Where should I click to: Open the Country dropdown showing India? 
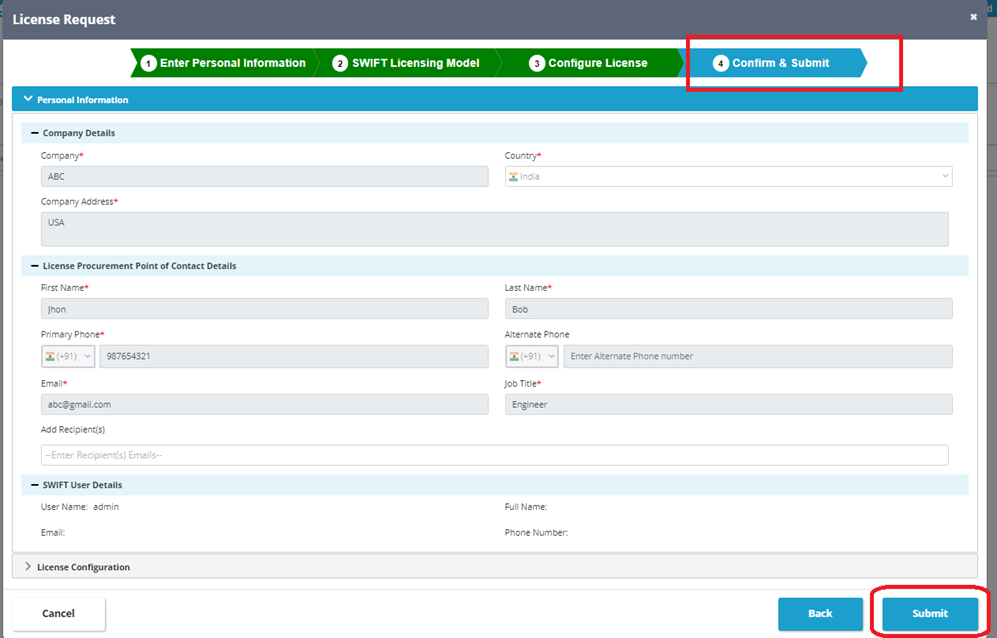(x=729, y=176)
